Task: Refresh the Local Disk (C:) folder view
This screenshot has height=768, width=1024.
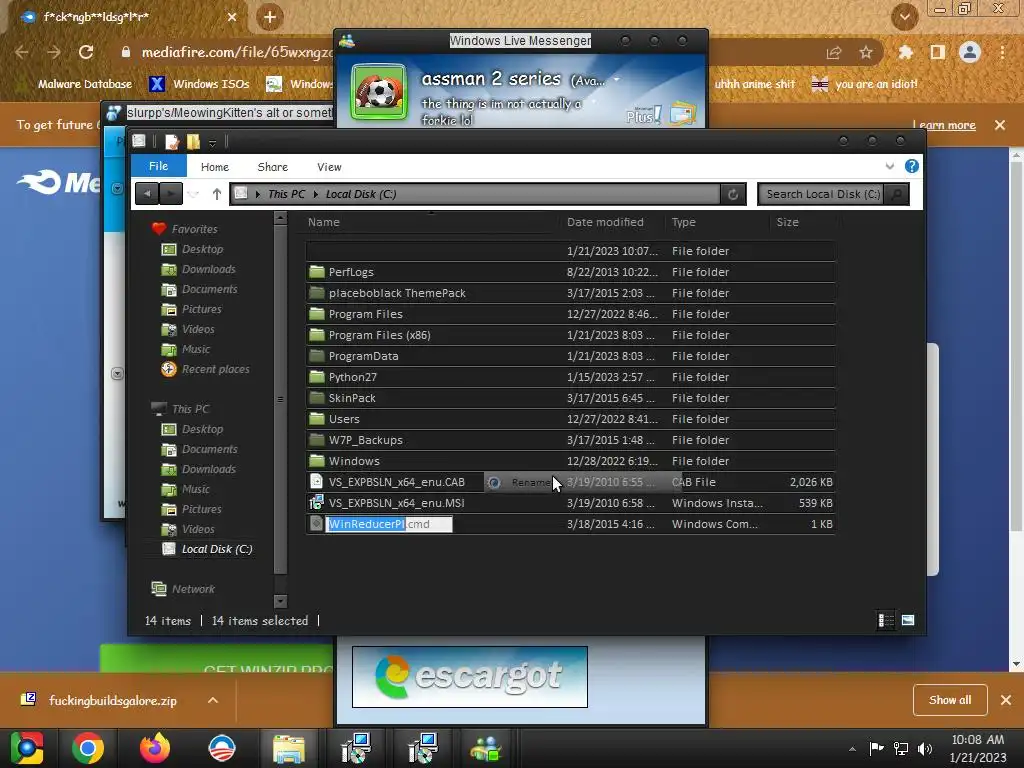Action: point(733,194)
